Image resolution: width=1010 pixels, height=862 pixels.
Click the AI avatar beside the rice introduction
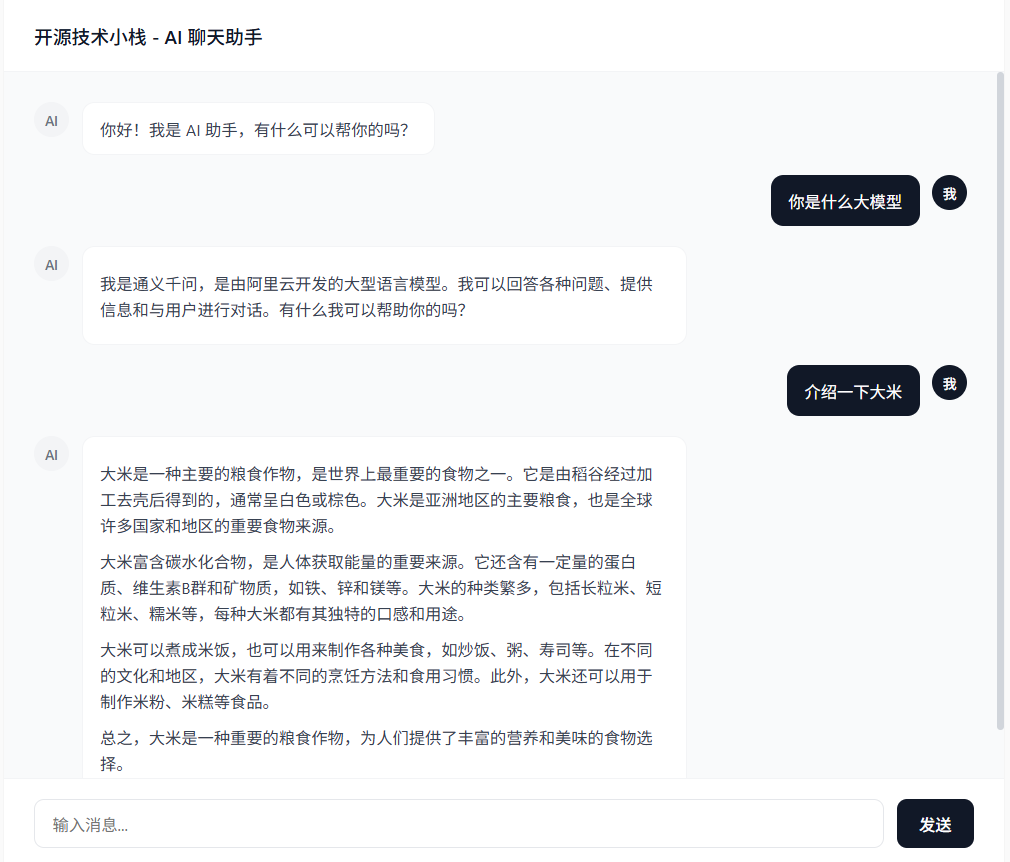pyautogui.click(x=51, y=453)
